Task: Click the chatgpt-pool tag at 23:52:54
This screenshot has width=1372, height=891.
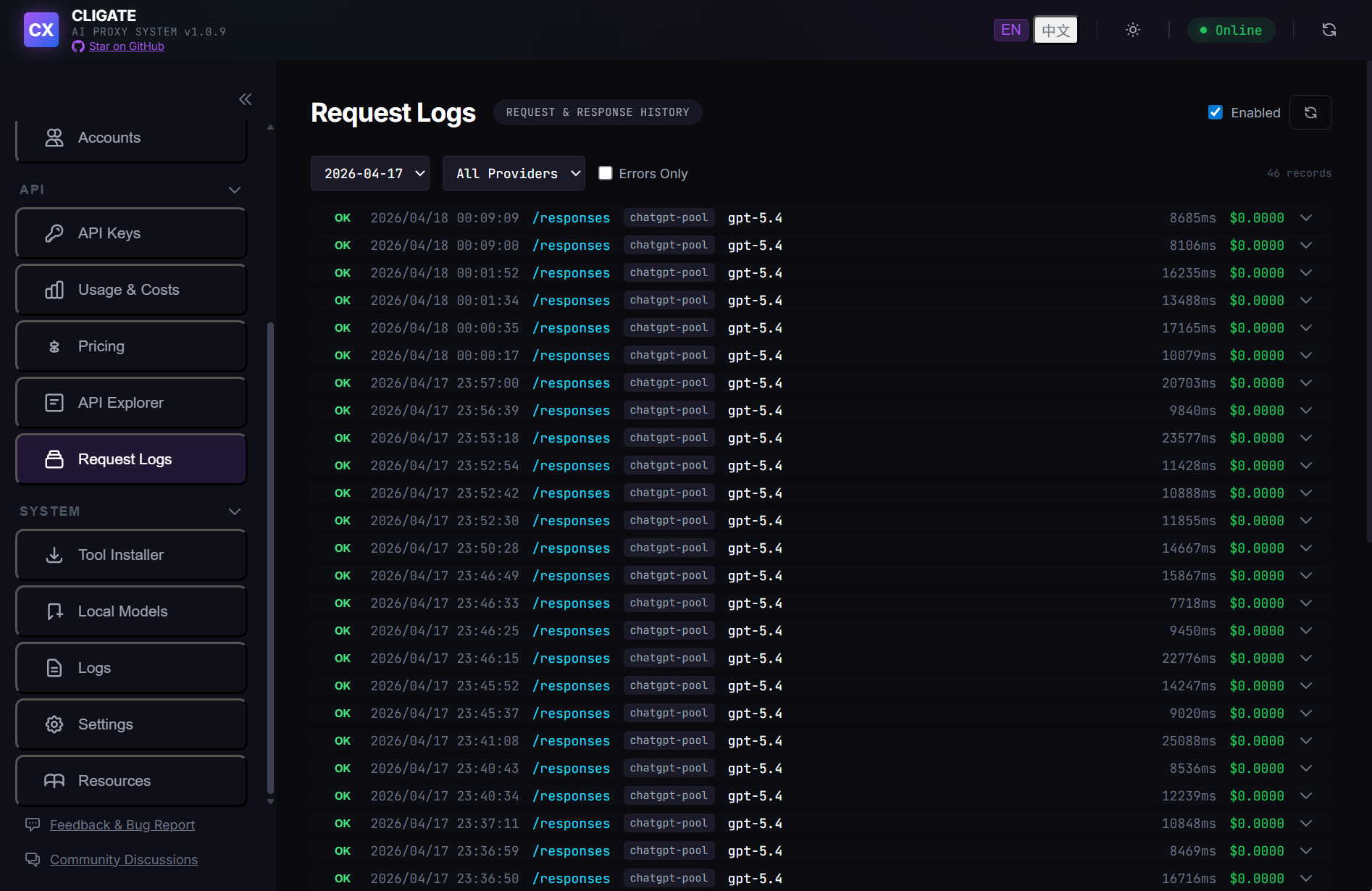Action: point(669,465)
